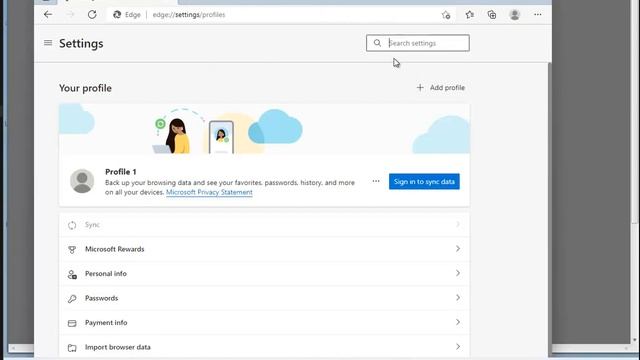Click the Payment info card icon

click(72, 323)
